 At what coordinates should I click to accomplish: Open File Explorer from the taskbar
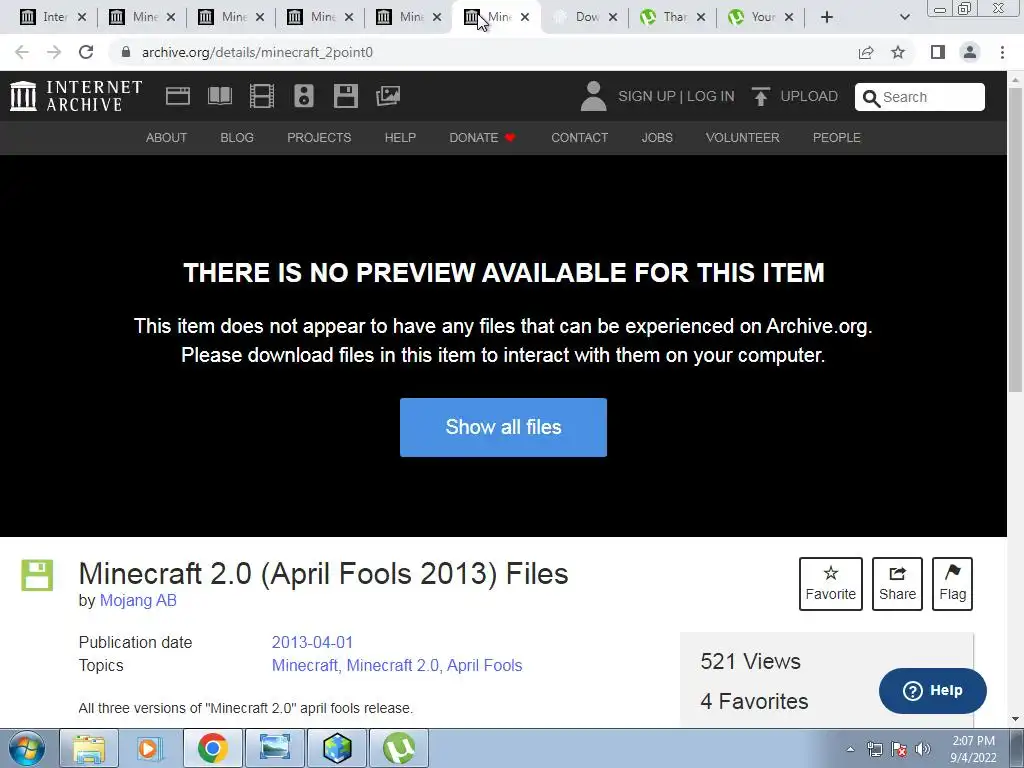89,748
